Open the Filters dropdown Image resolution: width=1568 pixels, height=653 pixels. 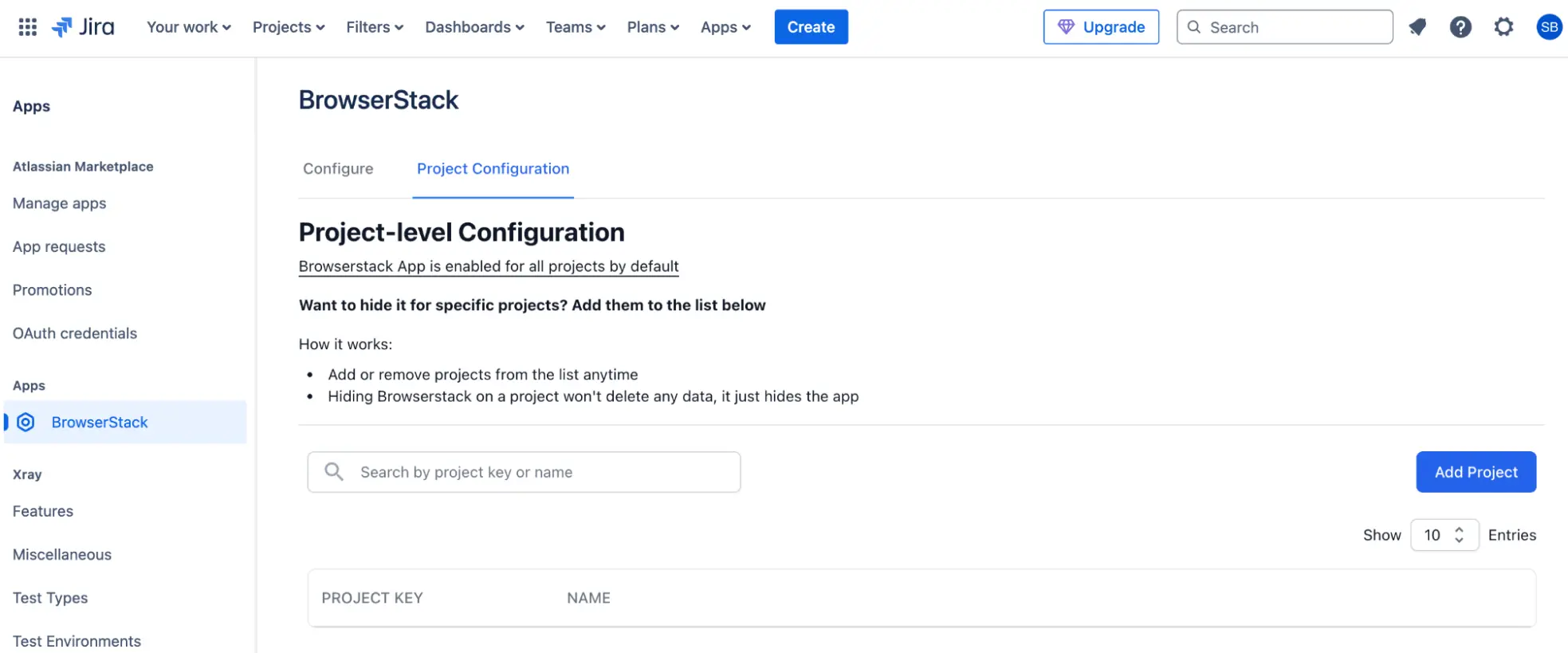(374, 27)
